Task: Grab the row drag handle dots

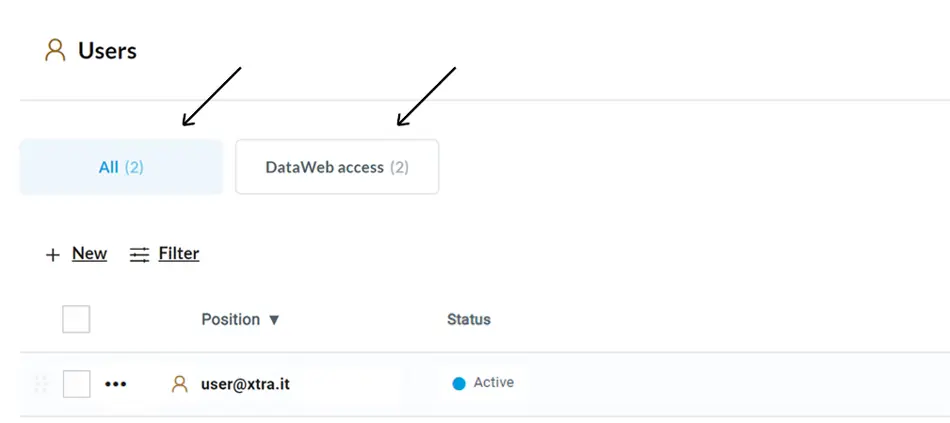Action: (x=41, y=384)
